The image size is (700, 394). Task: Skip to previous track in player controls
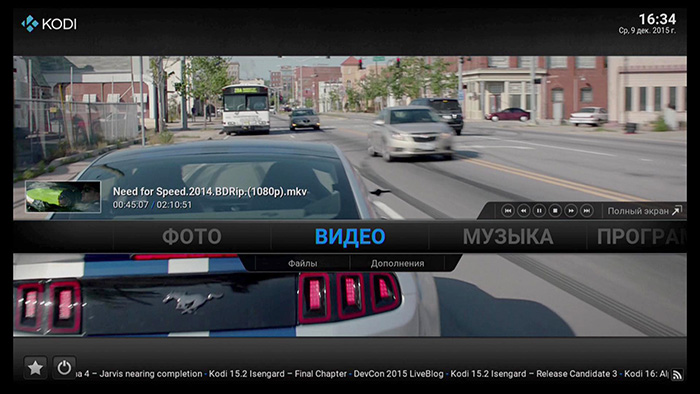pos(508,211)
